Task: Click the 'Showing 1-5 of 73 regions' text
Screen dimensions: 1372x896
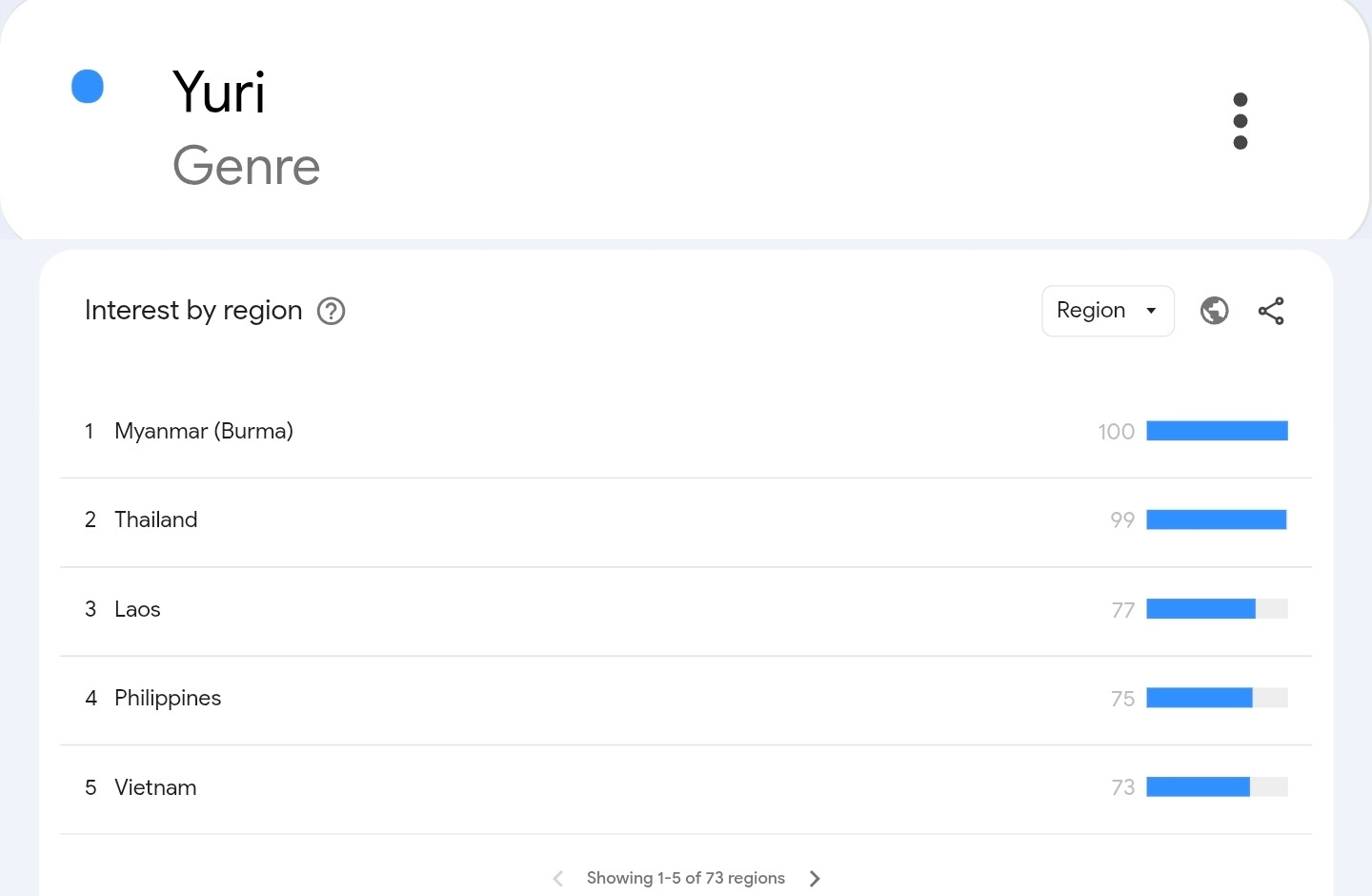Action: [x=686, y=878]
